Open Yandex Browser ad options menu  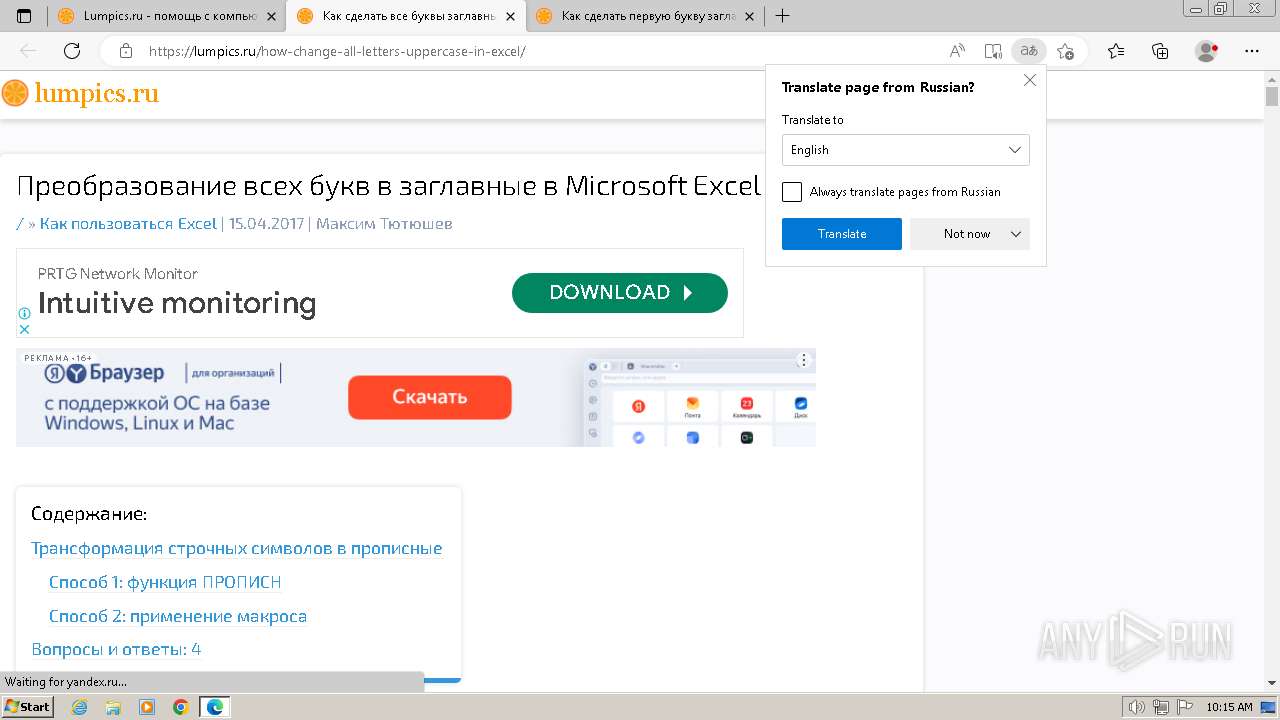tap(803, 360)
